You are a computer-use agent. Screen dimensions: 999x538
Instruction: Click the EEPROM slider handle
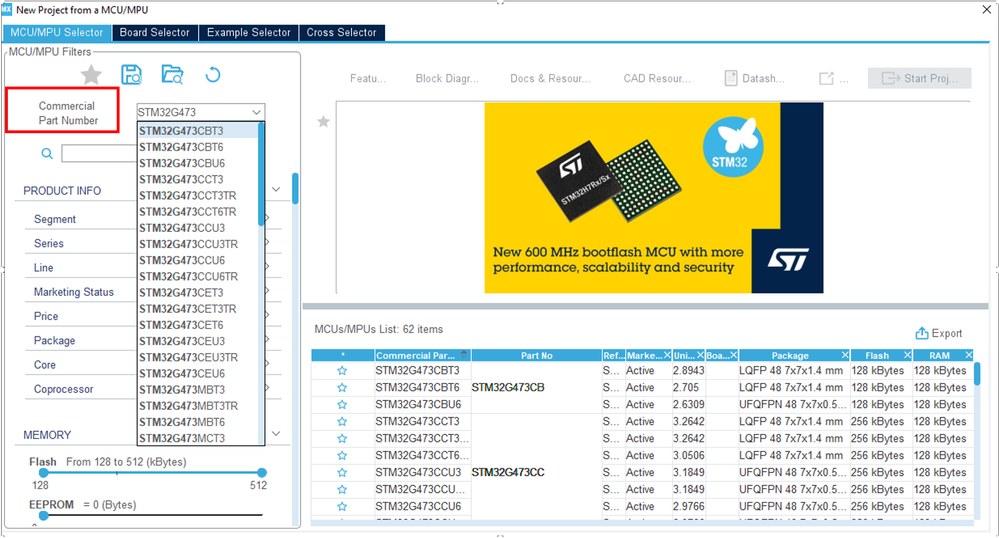pyautogui.click(x=43, y=515)
